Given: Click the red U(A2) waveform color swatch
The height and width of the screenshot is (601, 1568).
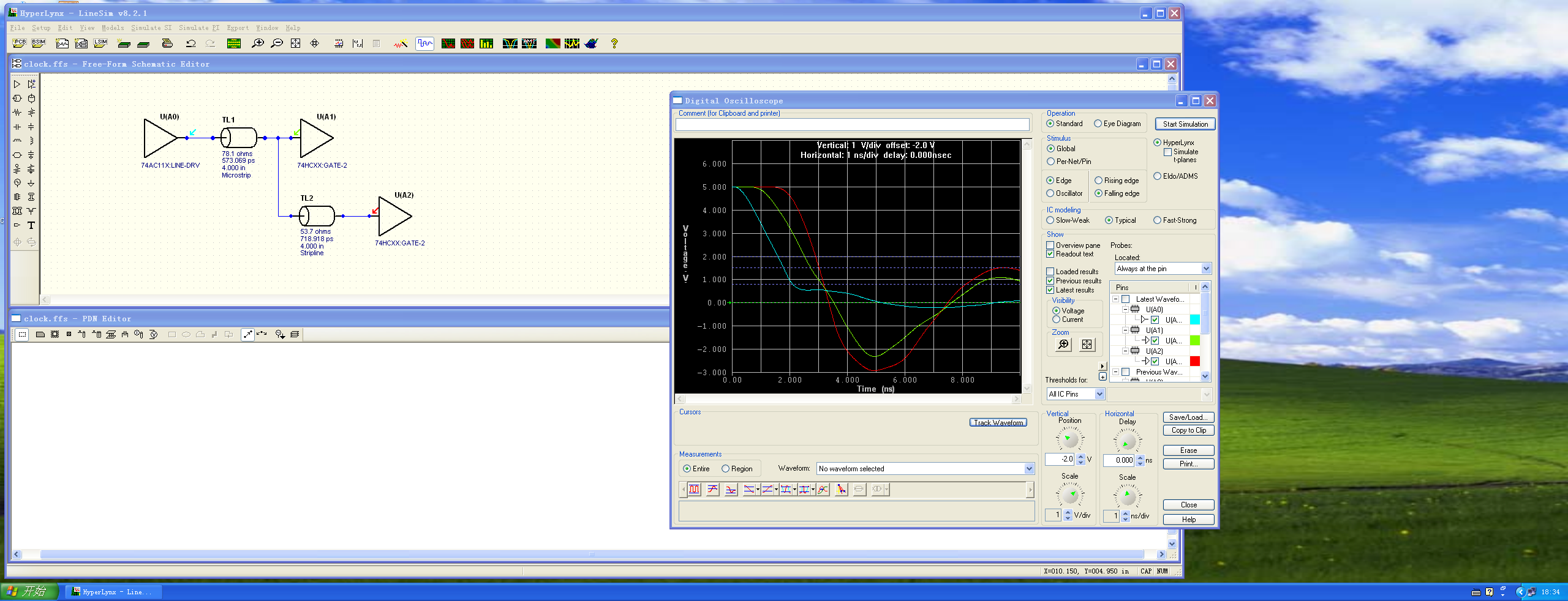Looking at the screenshot, I should click(x=1194, y=362).
